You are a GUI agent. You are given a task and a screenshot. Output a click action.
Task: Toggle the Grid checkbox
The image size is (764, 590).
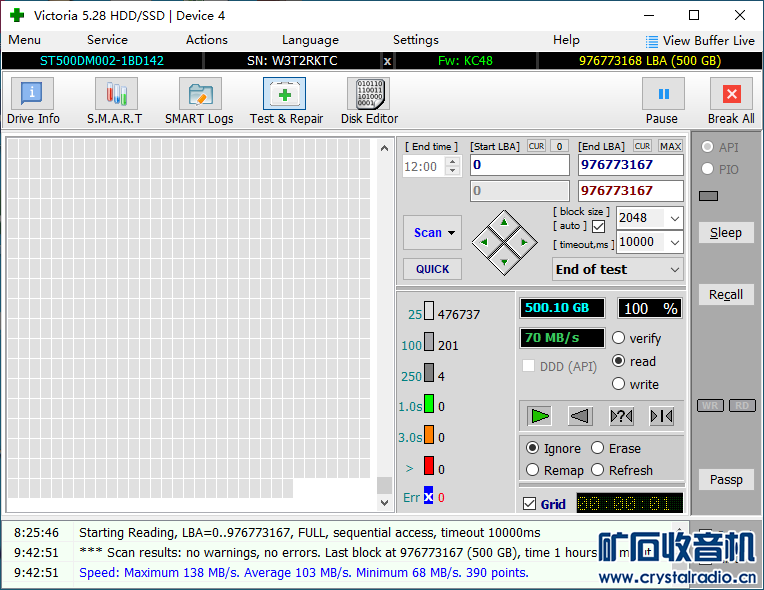click(x=530, y=504)
